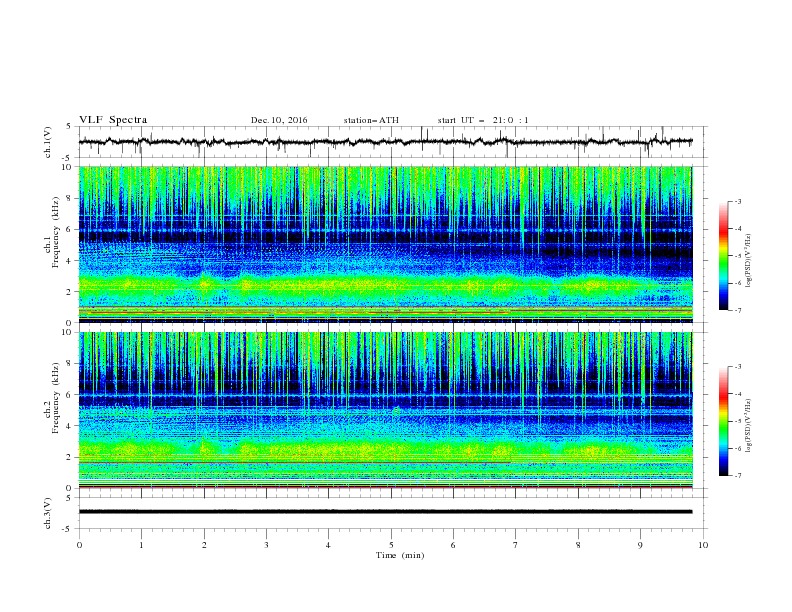Click the "5" minute tick on the time axis
Viewport: 792px width, 612px height.
(x=391, y=545)
